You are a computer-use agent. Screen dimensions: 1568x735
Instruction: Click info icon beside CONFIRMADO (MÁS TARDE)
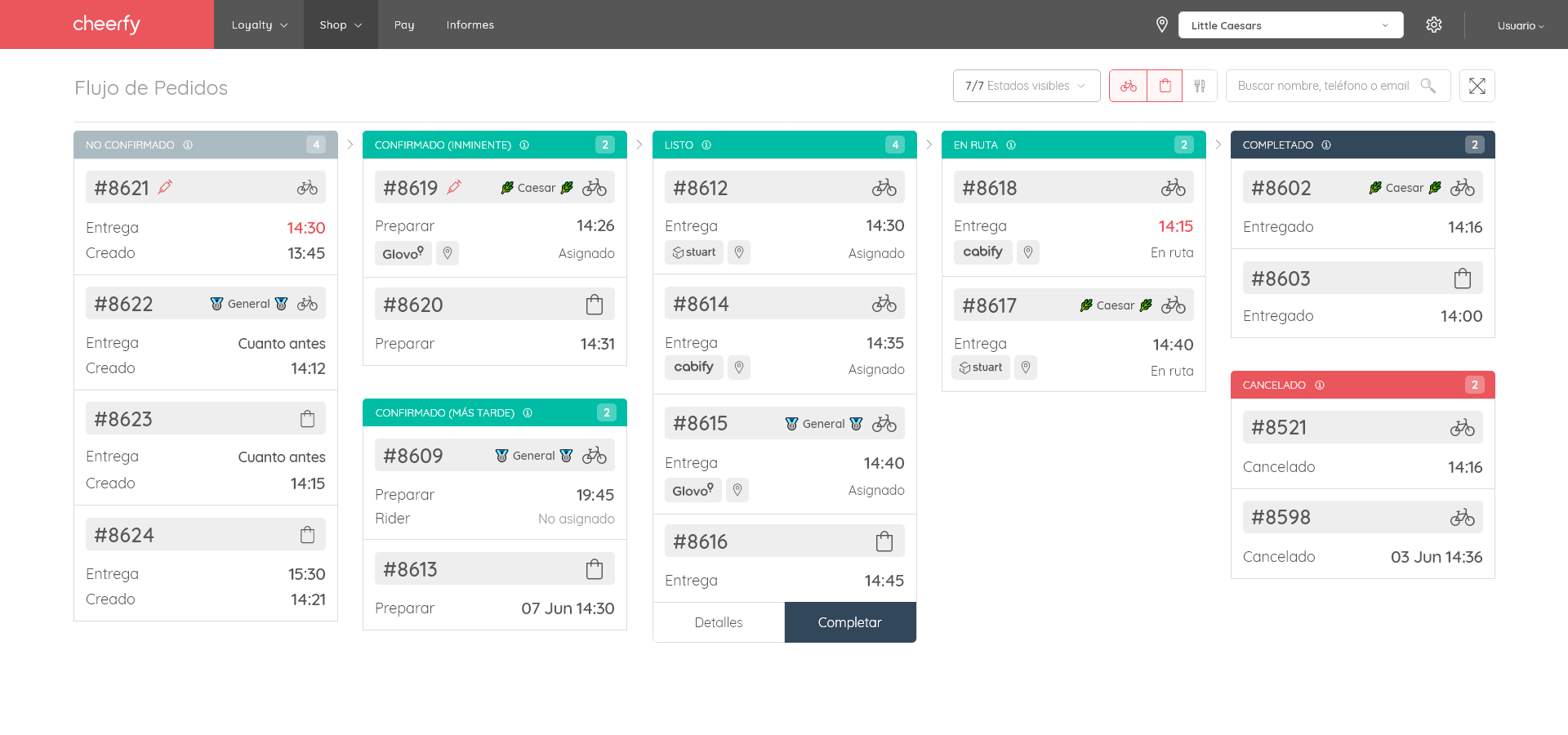[x=528, y=412]
